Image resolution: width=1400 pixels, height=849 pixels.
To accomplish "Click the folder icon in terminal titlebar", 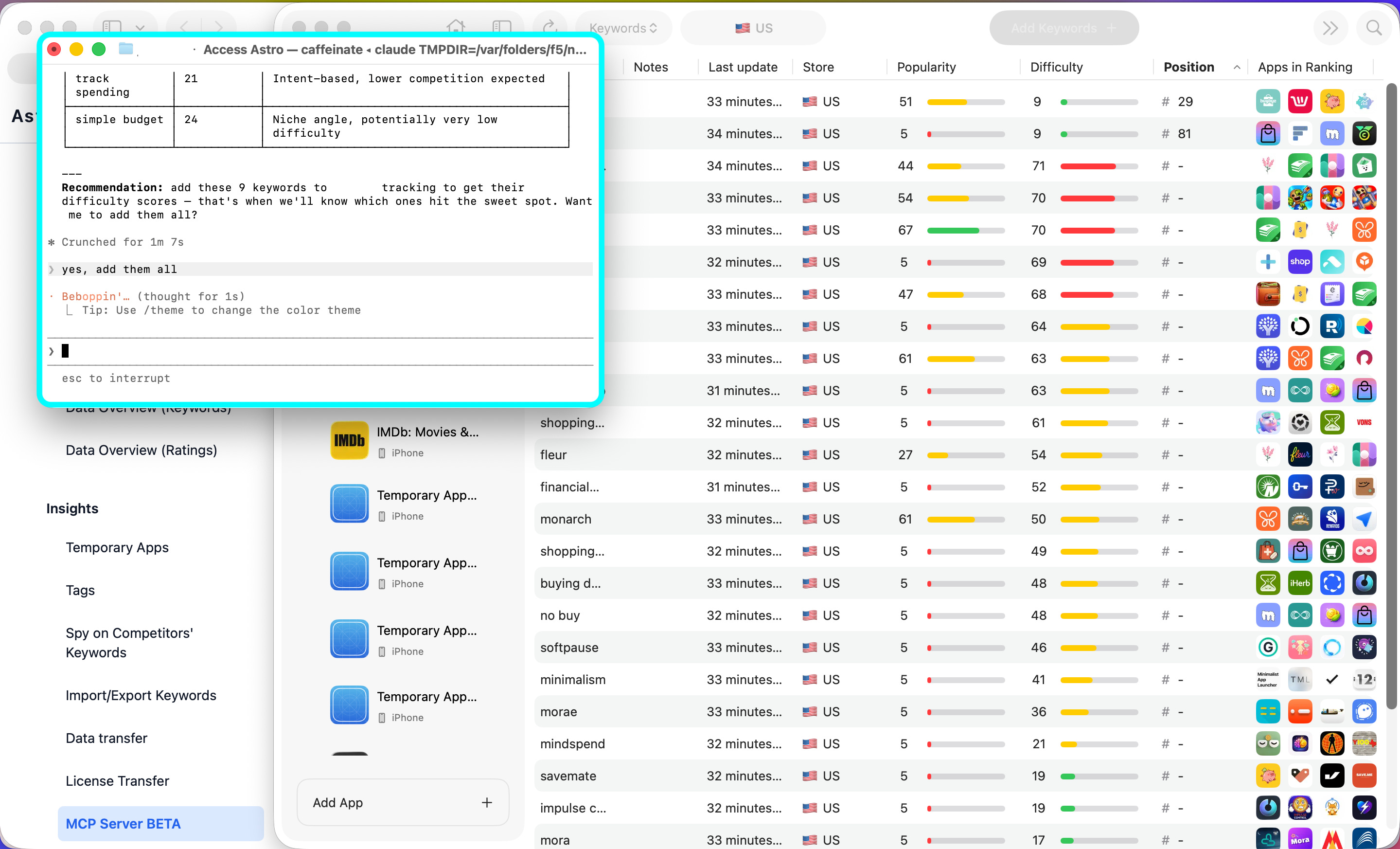I will point(125,50).
